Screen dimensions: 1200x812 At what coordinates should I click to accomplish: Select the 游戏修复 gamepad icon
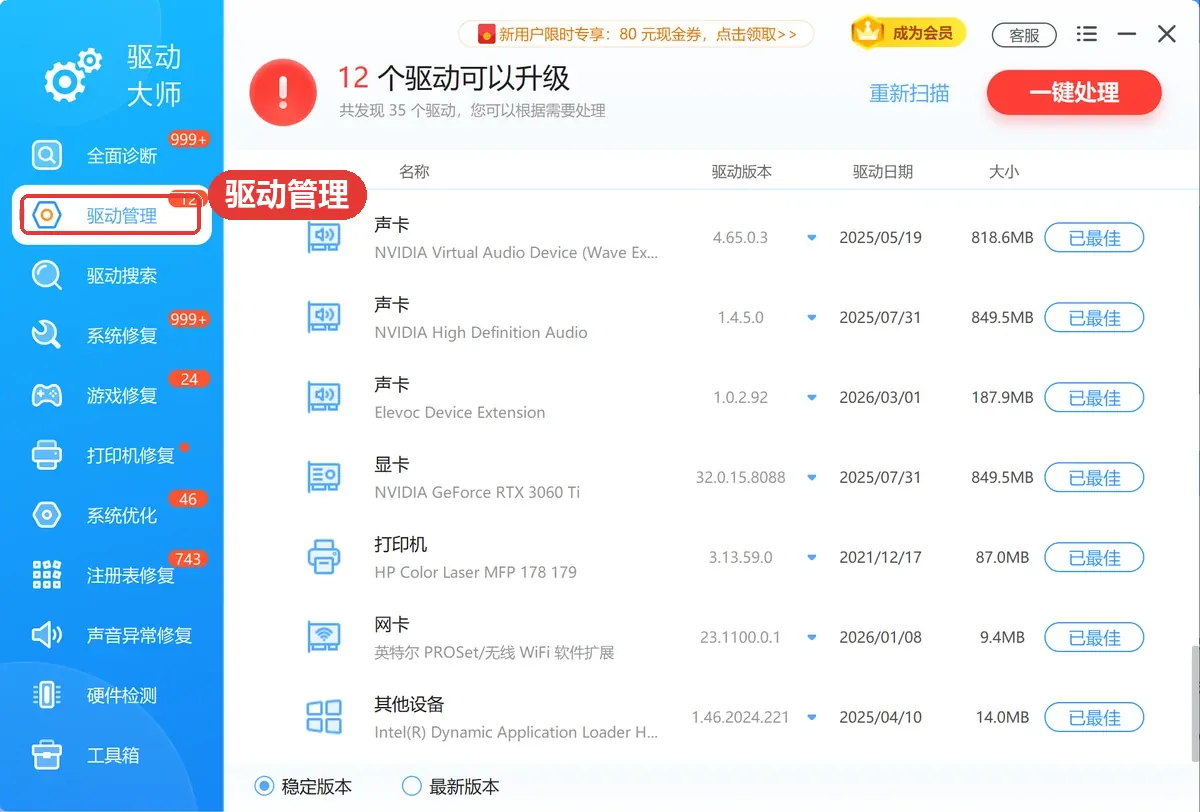(x=47, y=395)
